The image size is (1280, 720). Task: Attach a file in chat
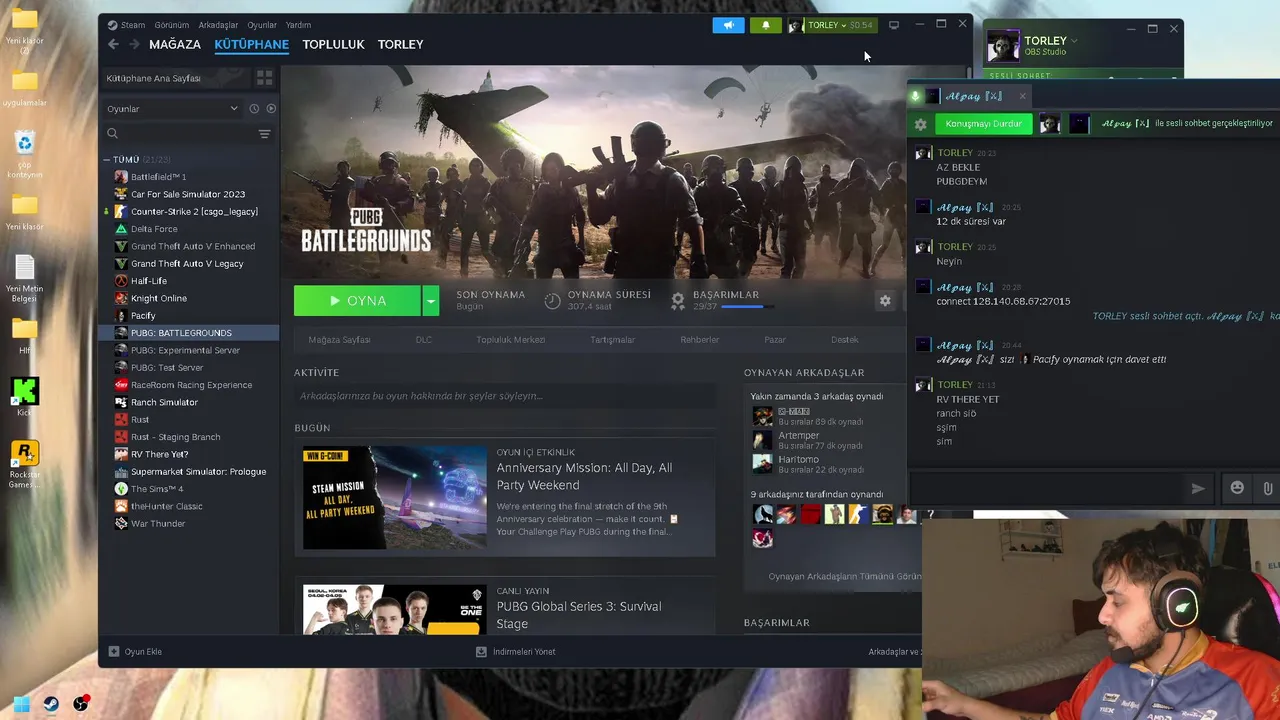(1267, 487)
